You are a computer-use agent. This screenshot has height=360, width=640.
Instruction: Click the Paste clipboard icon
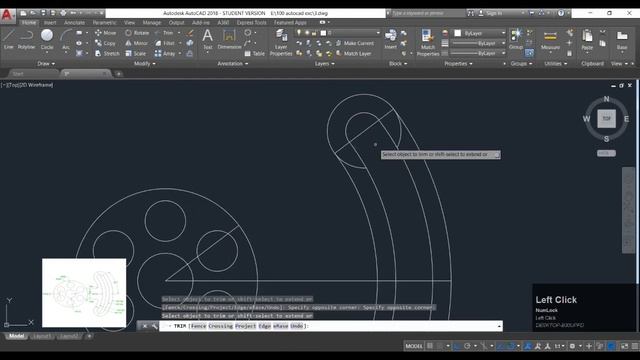tap(587, 39)
